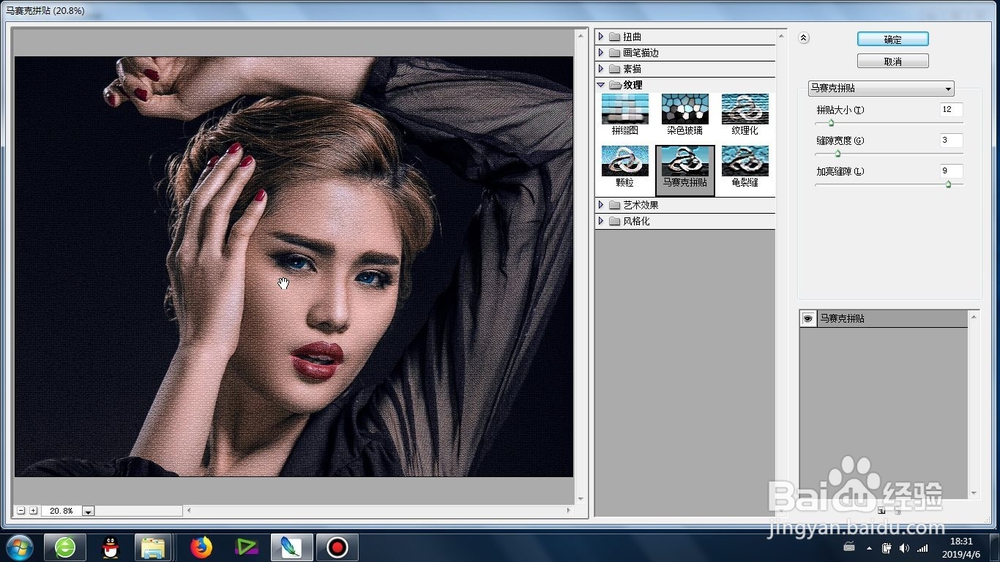Toggle visibility of 马赛克拼贴 effect layer
1000x562 pixels.
(808, 318)
